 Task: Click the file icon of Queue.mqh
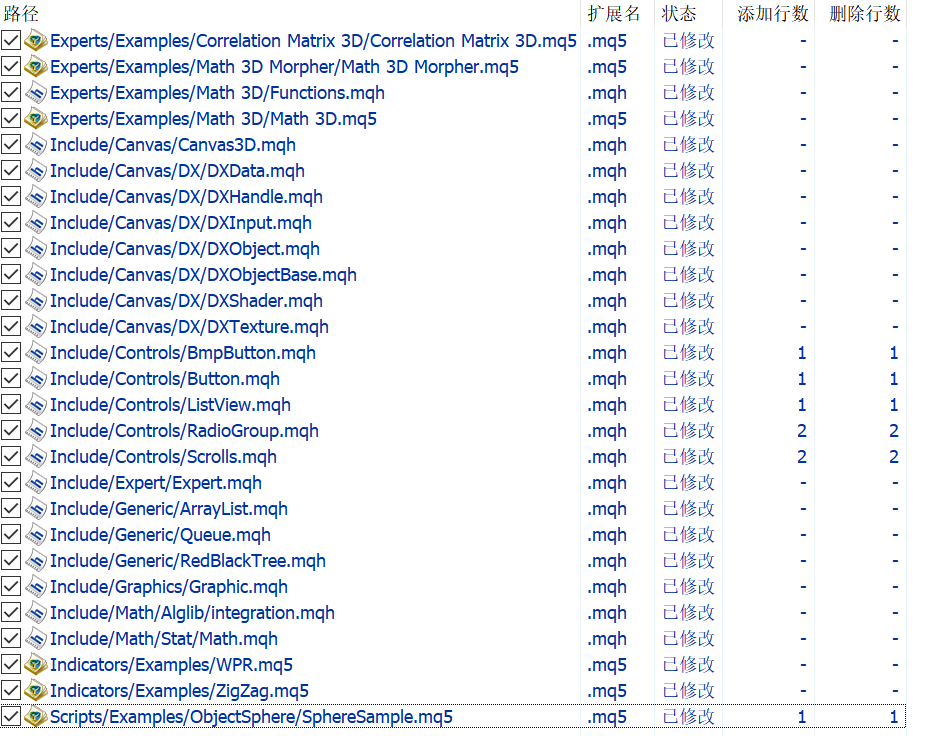pyautogui.click(x=36, y=535)
